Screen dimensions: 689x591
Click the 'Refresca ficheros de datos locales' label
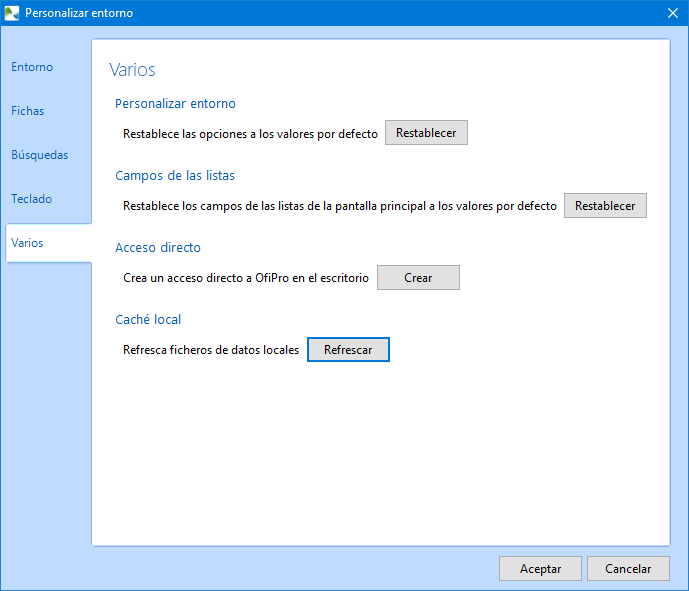point(211,350)
